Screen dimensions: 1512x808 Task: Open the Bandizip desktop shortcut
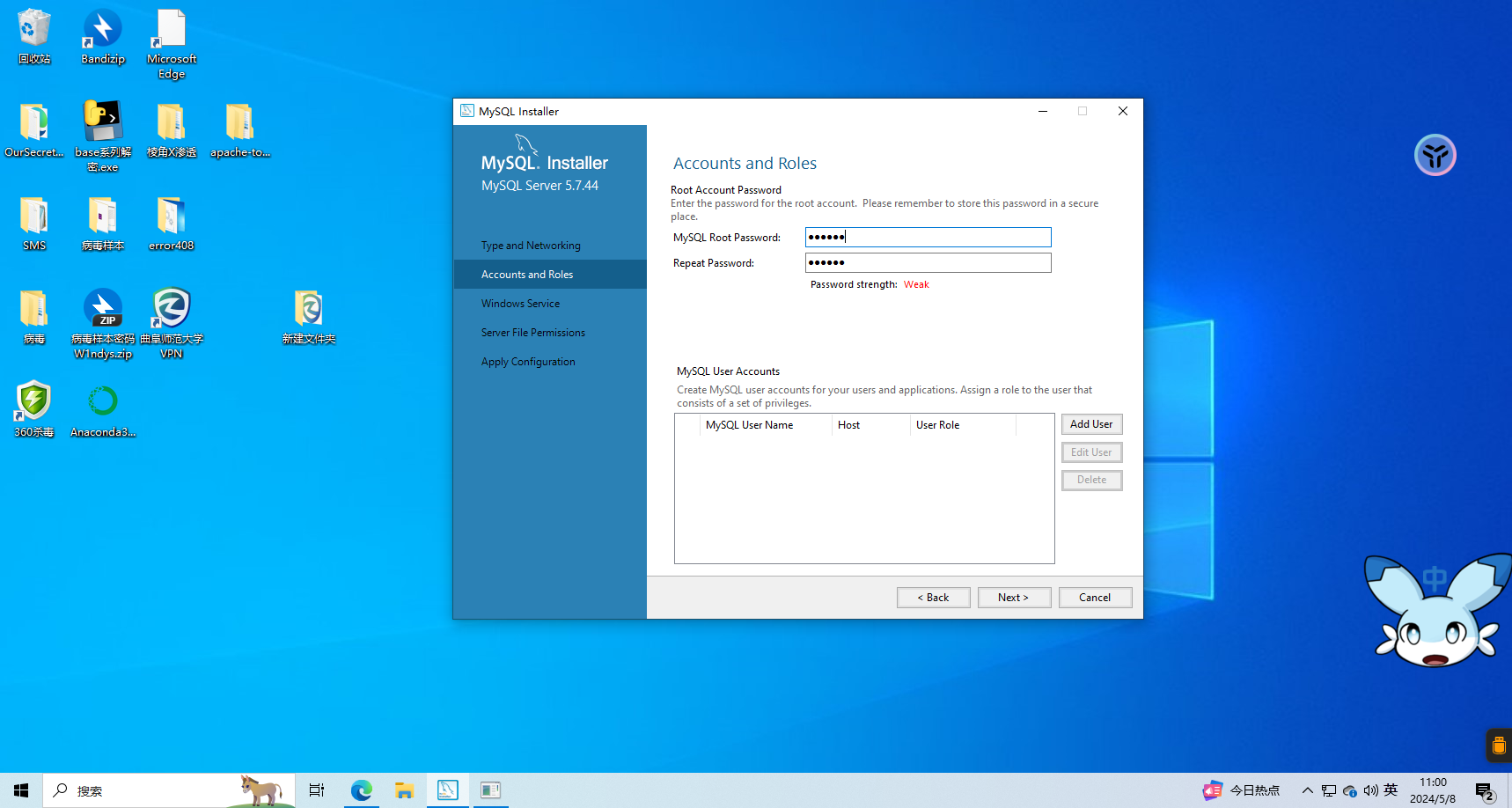(103, 35)
